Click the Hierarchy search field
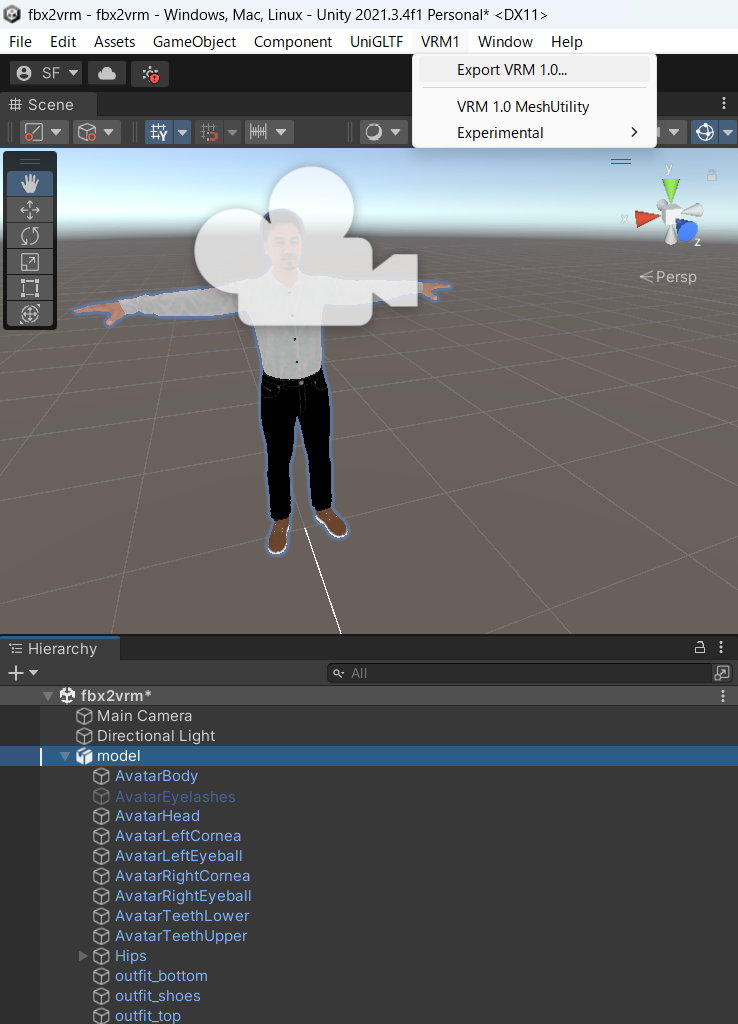Viewport: 738px width, 1024px height. 519,673
